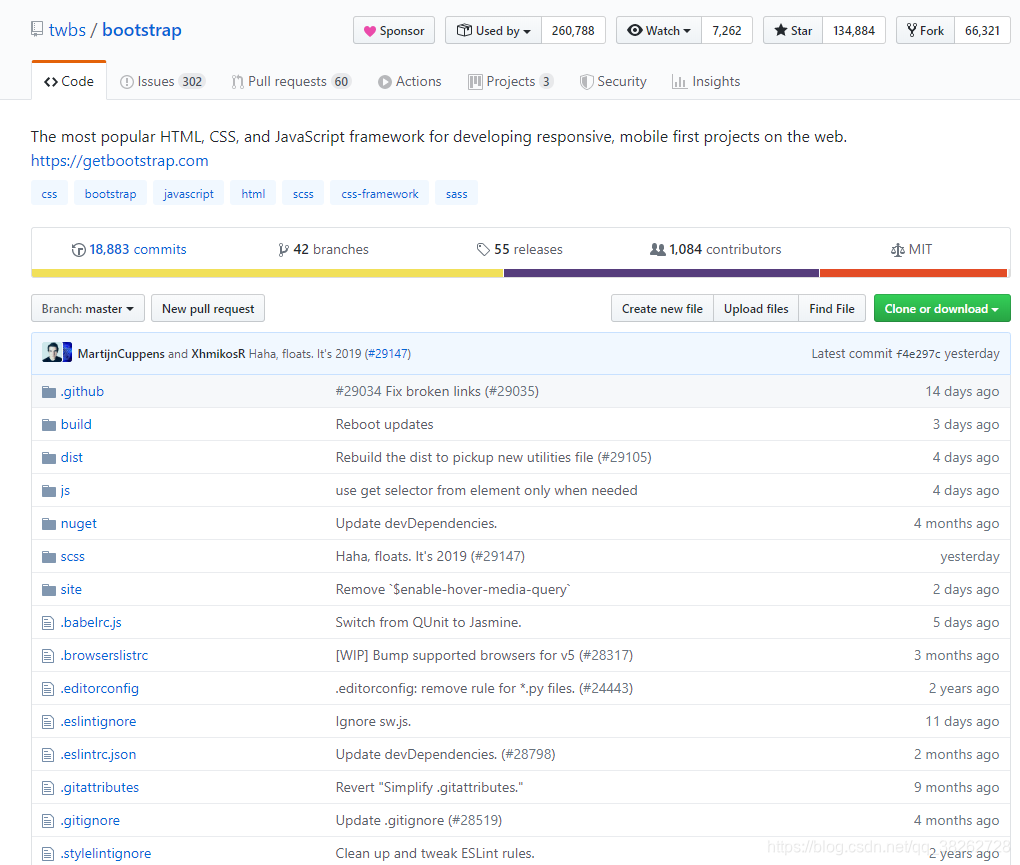Click the js folder icon

point(49,490)
